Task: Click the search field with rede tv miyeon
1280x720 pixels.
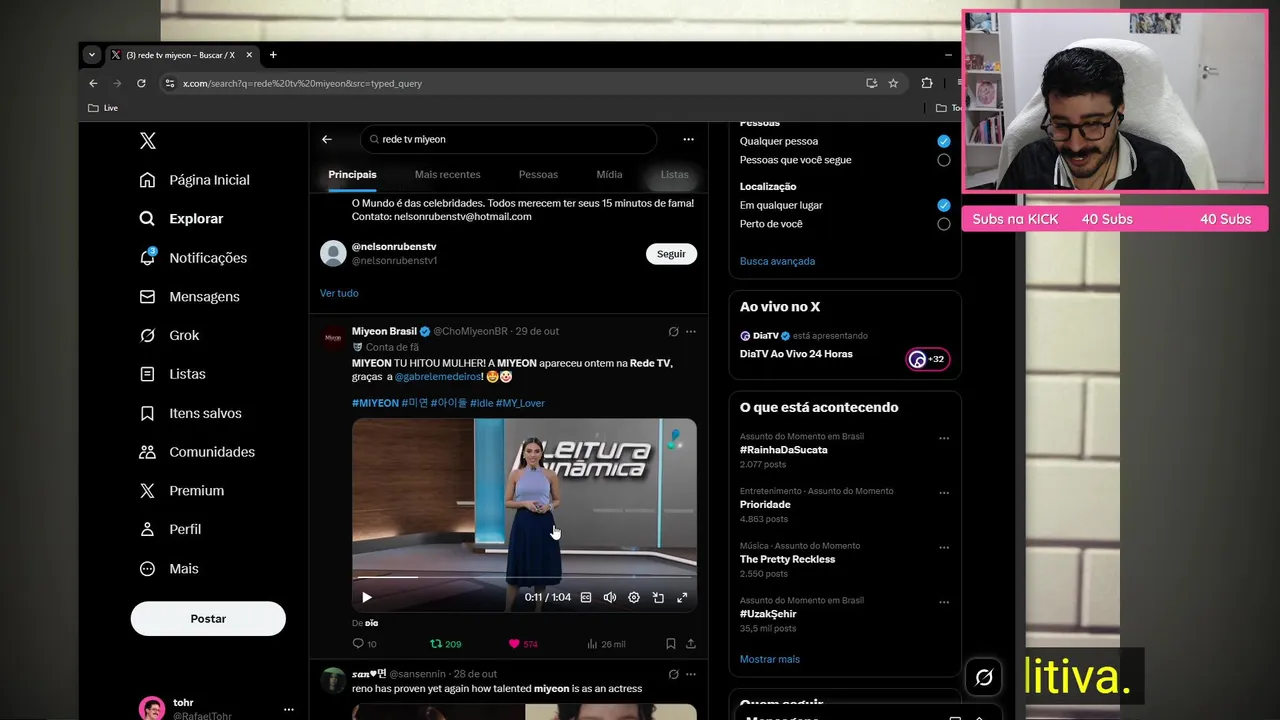Action: (508, 139)
